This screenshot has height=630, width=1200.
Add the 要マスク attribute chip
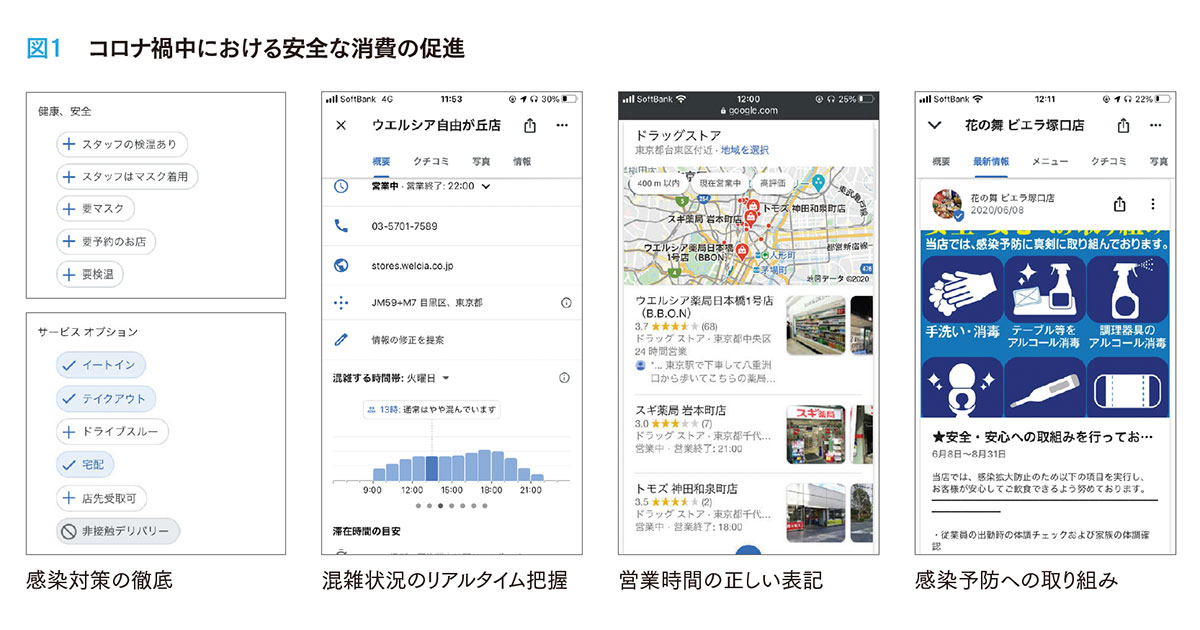[95, 209]
